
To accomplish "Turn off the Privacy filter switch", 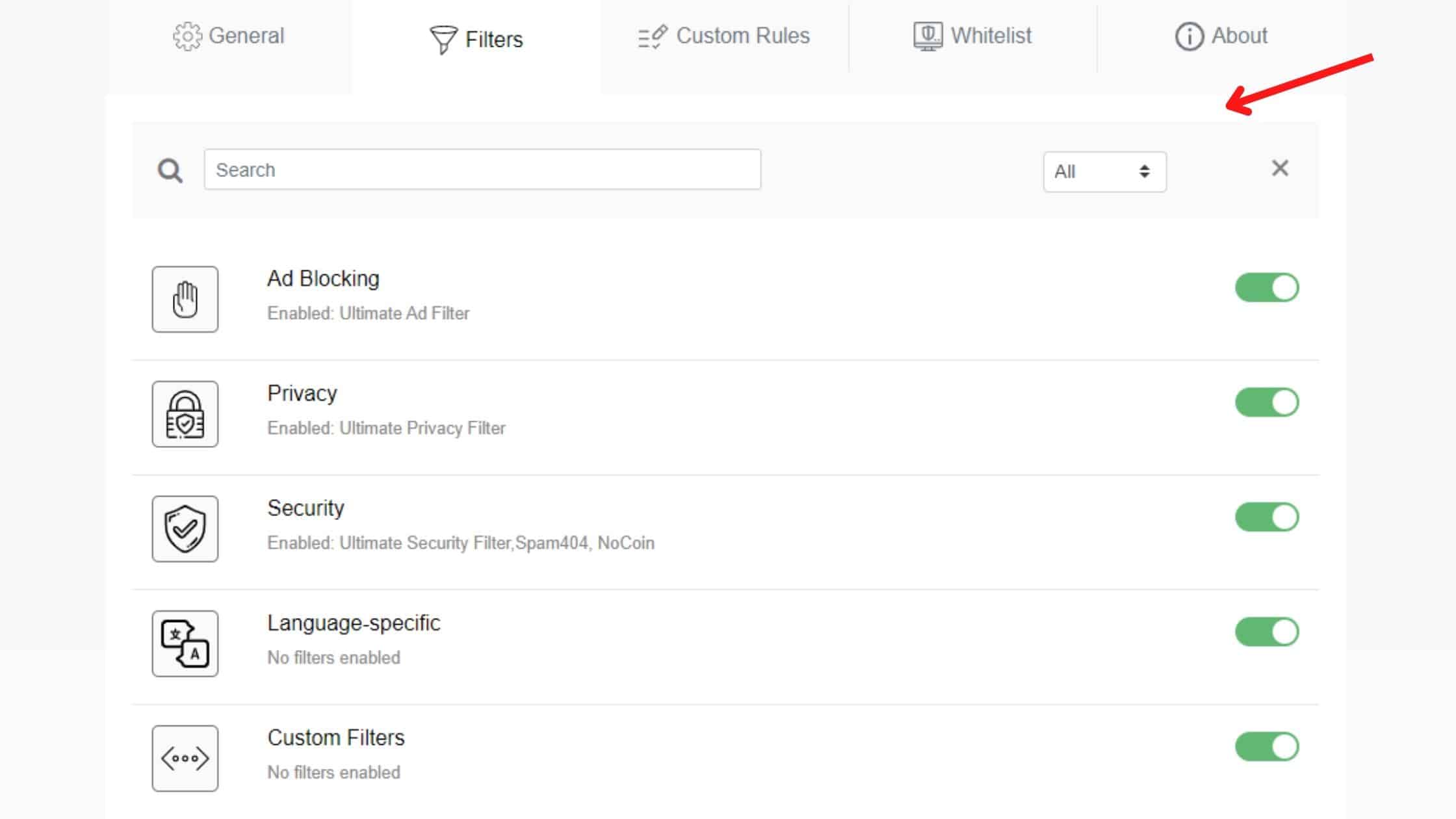I will click(x=1266, y=402).
